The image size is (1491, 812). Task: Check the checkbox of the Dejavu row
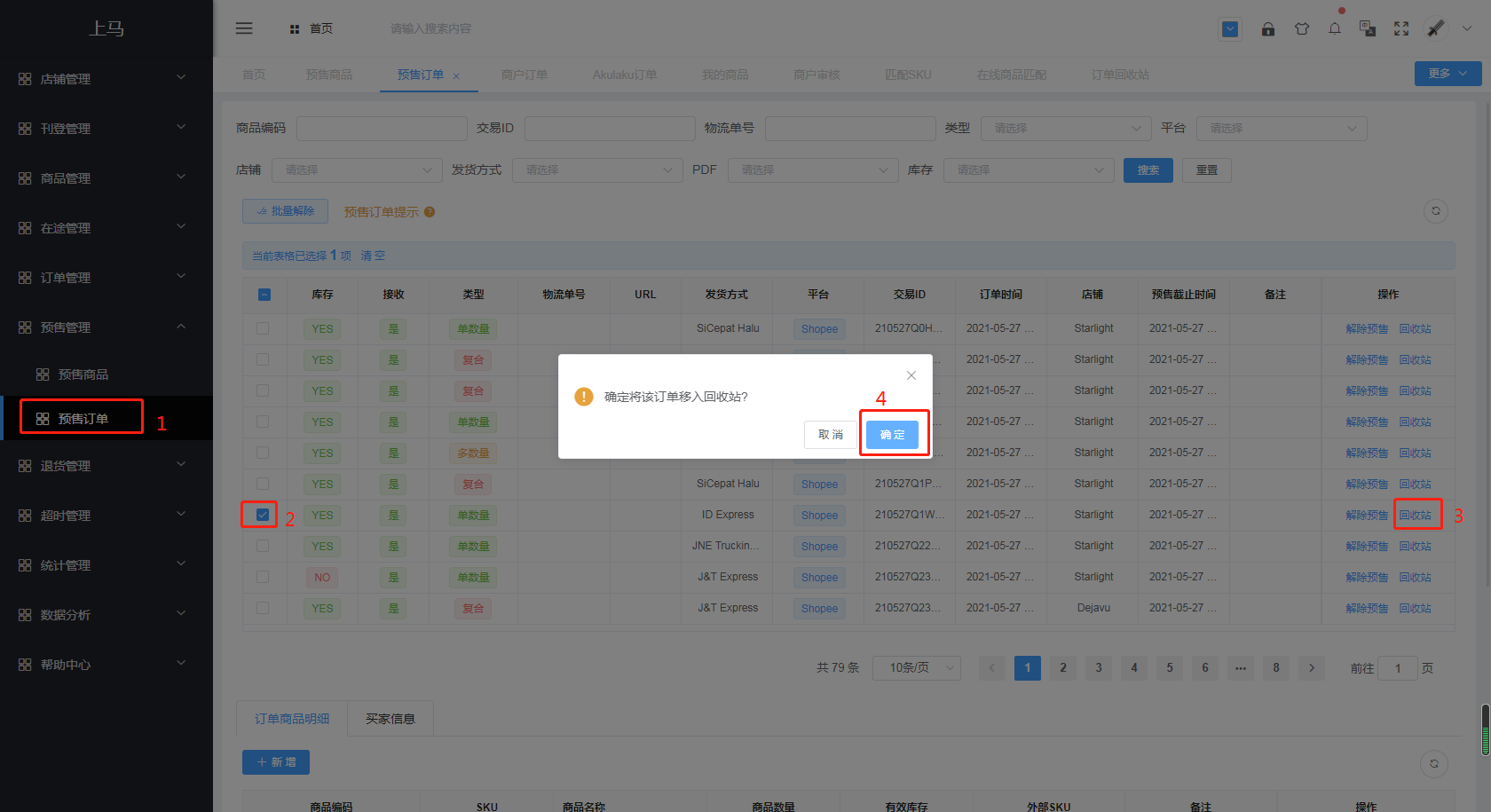pyautogui.click(x=263, y=608)
